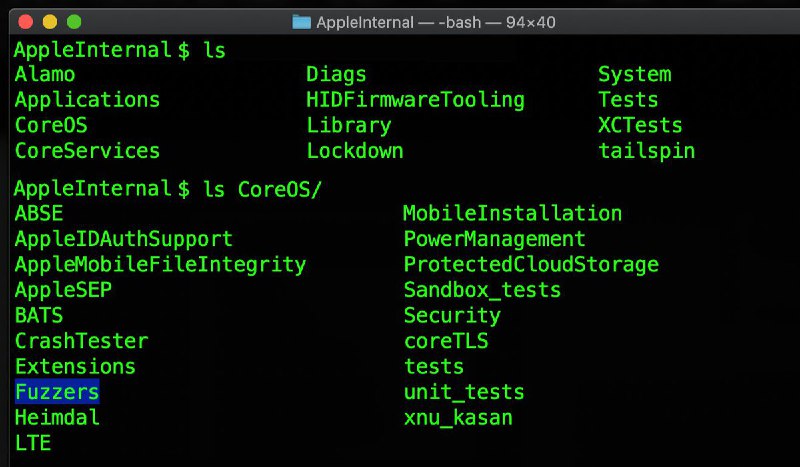Click the 'AppleMobileFileIntegrity' entry

160,265
